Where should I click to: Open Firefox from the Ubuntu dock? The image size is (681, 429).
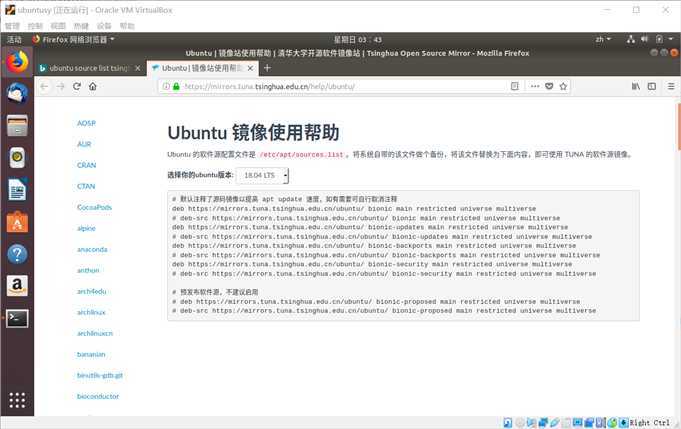pos(17,62)
